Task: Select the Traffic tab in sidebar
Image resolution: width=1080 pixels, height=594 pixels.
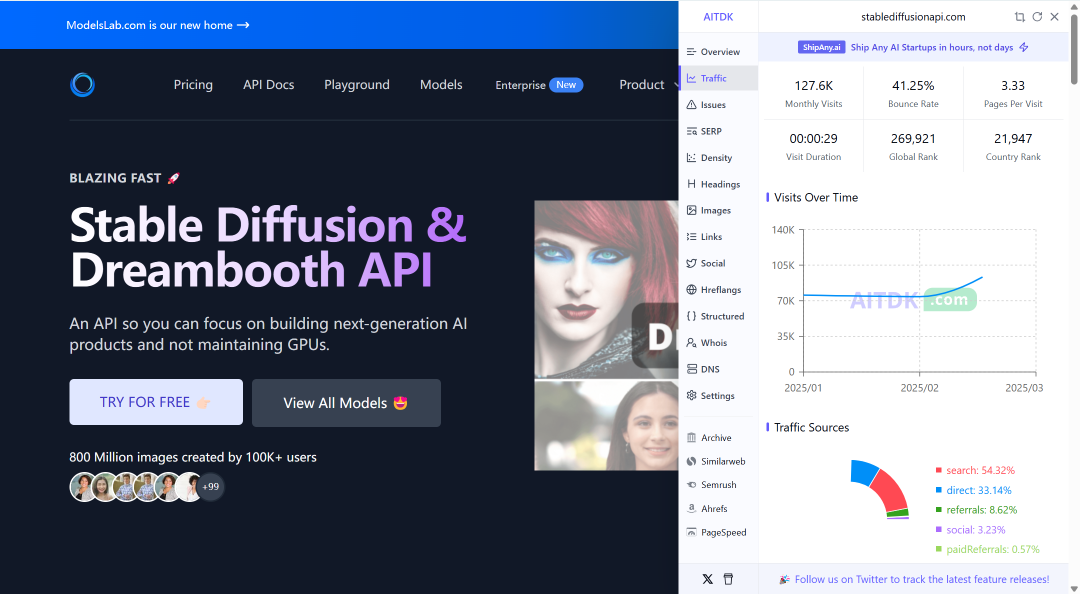Action: (718, 79)
